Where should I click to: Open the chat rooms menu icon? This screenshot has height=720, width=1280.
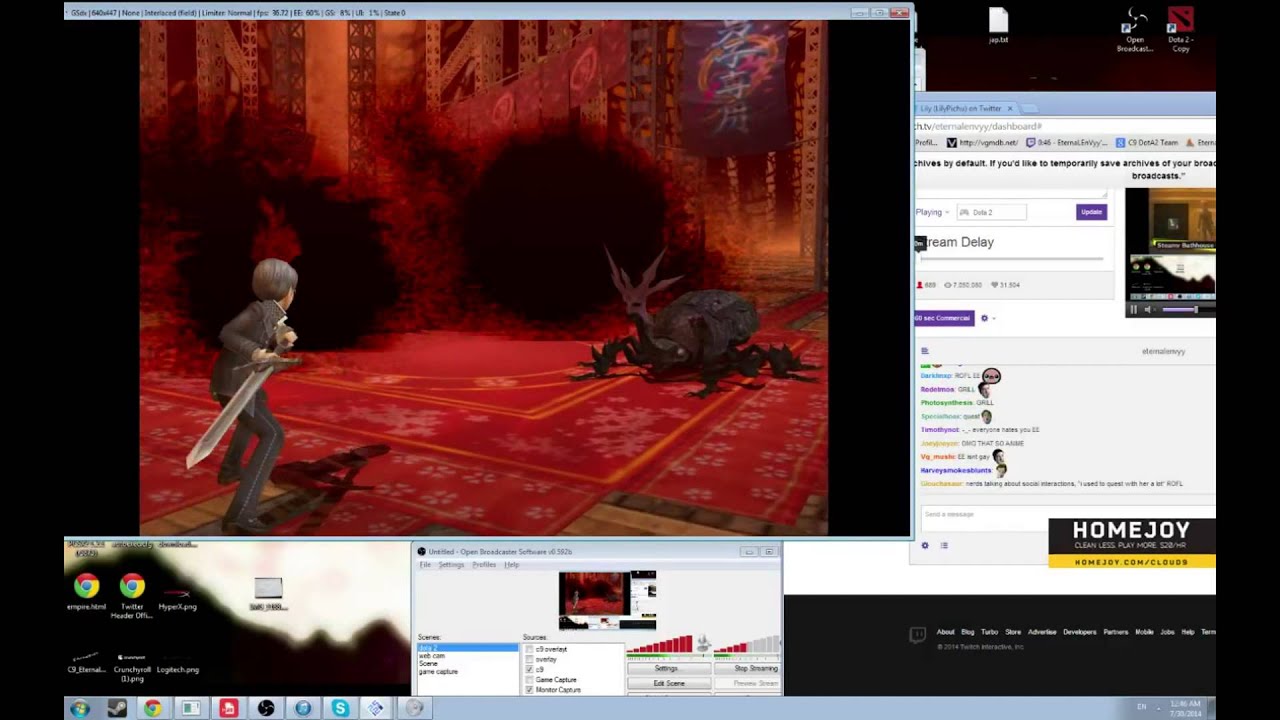point(925,351)
